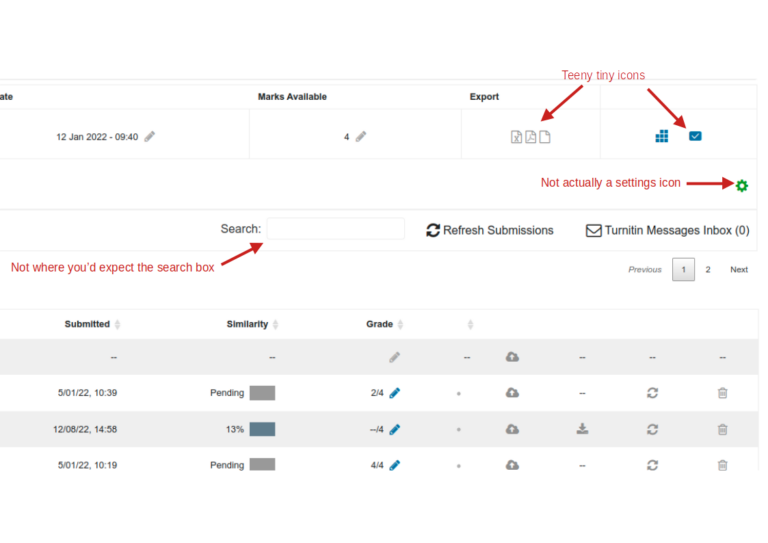Open Turnitin Messages Inbox
Screen dimensions: 768x543
668,230
